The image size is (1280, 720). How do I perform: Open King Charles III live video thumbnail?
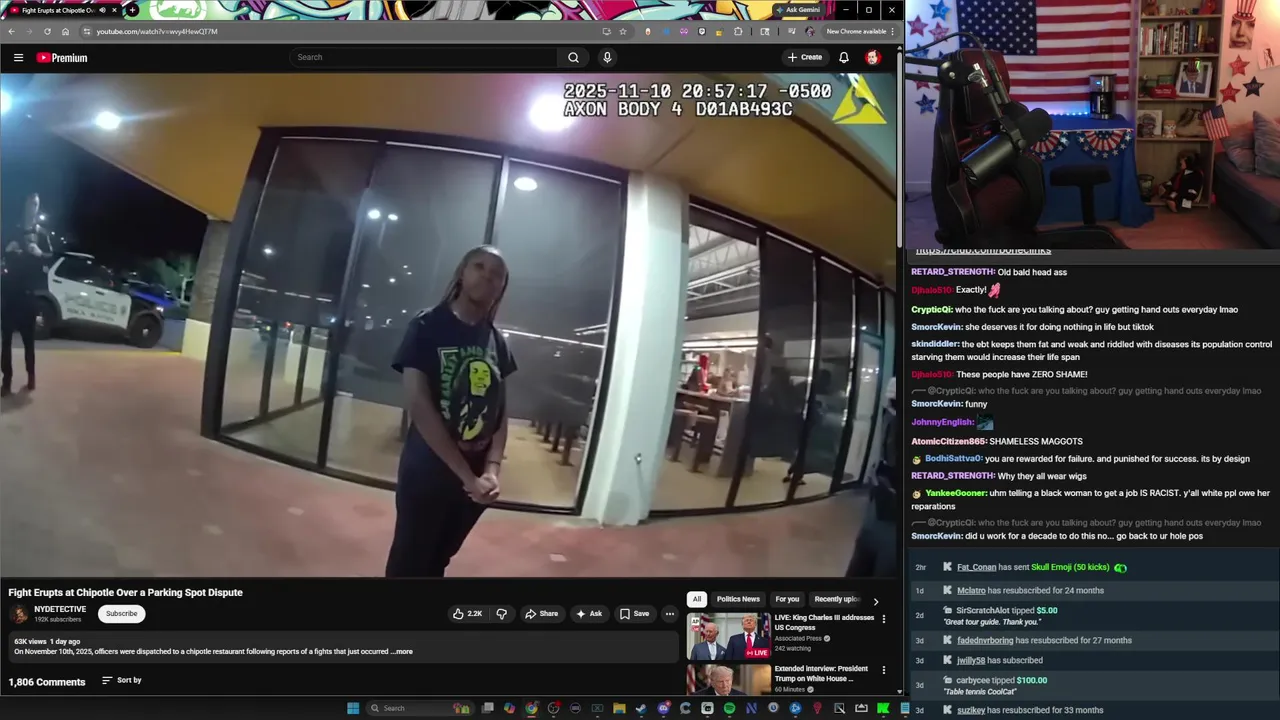point(729,635)
